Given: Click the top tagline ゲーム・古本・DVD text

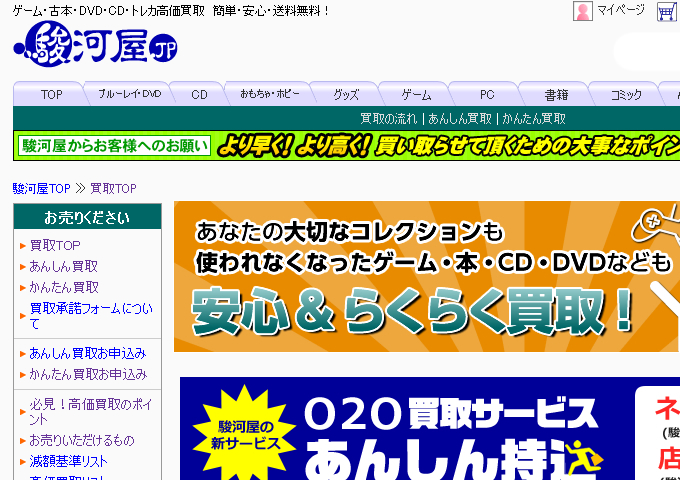Looking at the screenshot, I should coord(171,11).
